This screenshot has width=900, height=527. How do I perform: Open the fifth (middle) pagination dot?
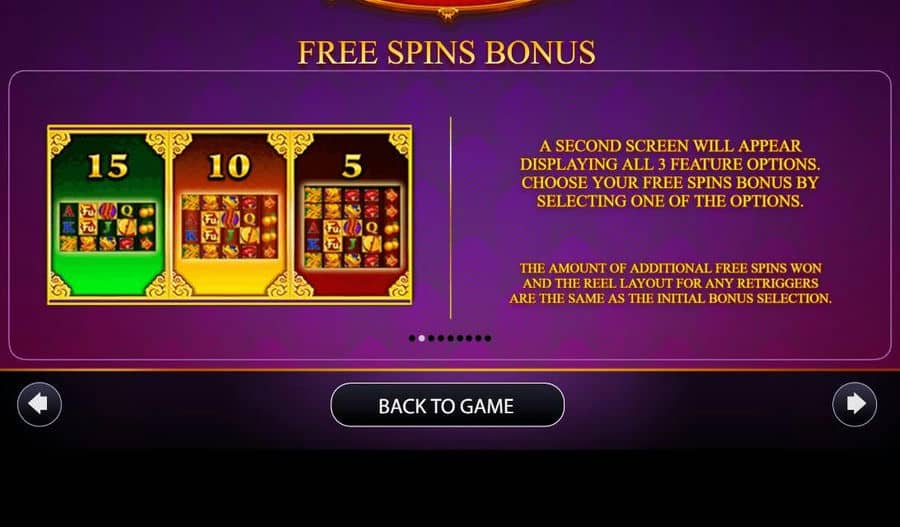point(451,338)
